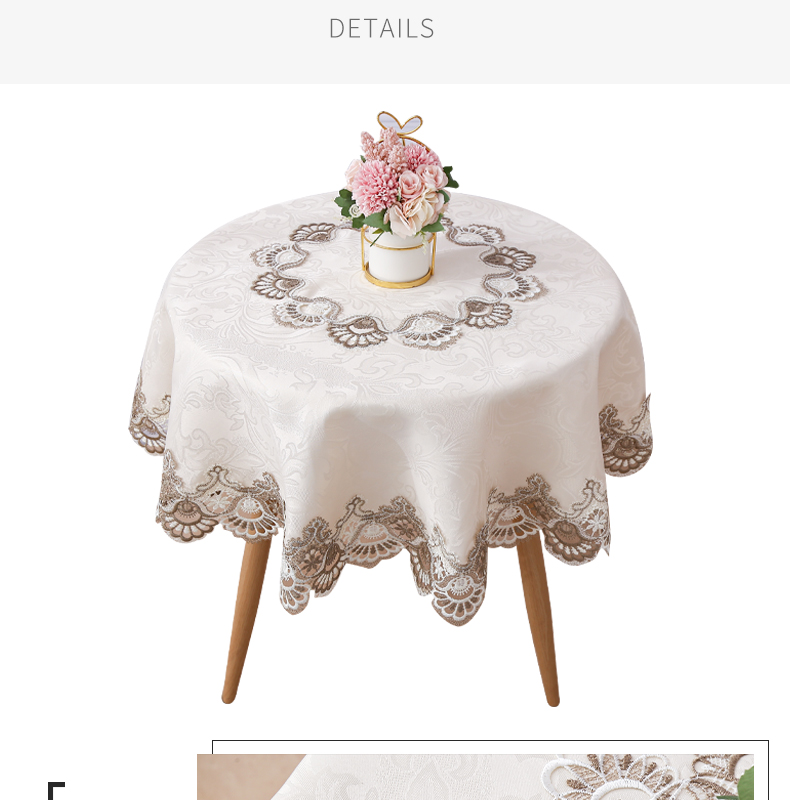Open the main round table product photo
The image size is (790, 800).
coord(390,408)
